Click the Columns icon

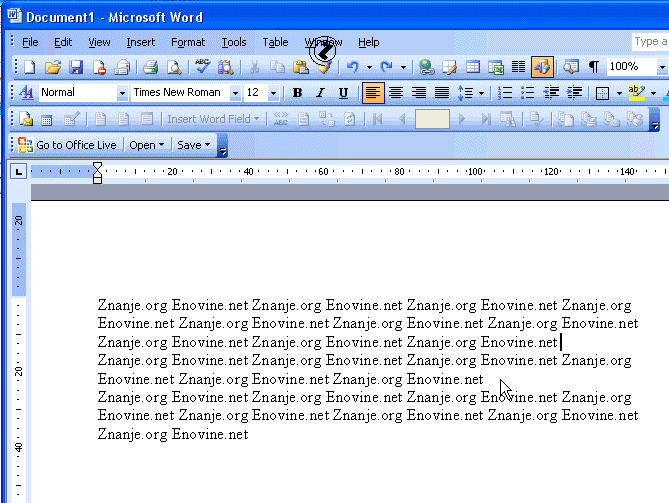point(518,67)
